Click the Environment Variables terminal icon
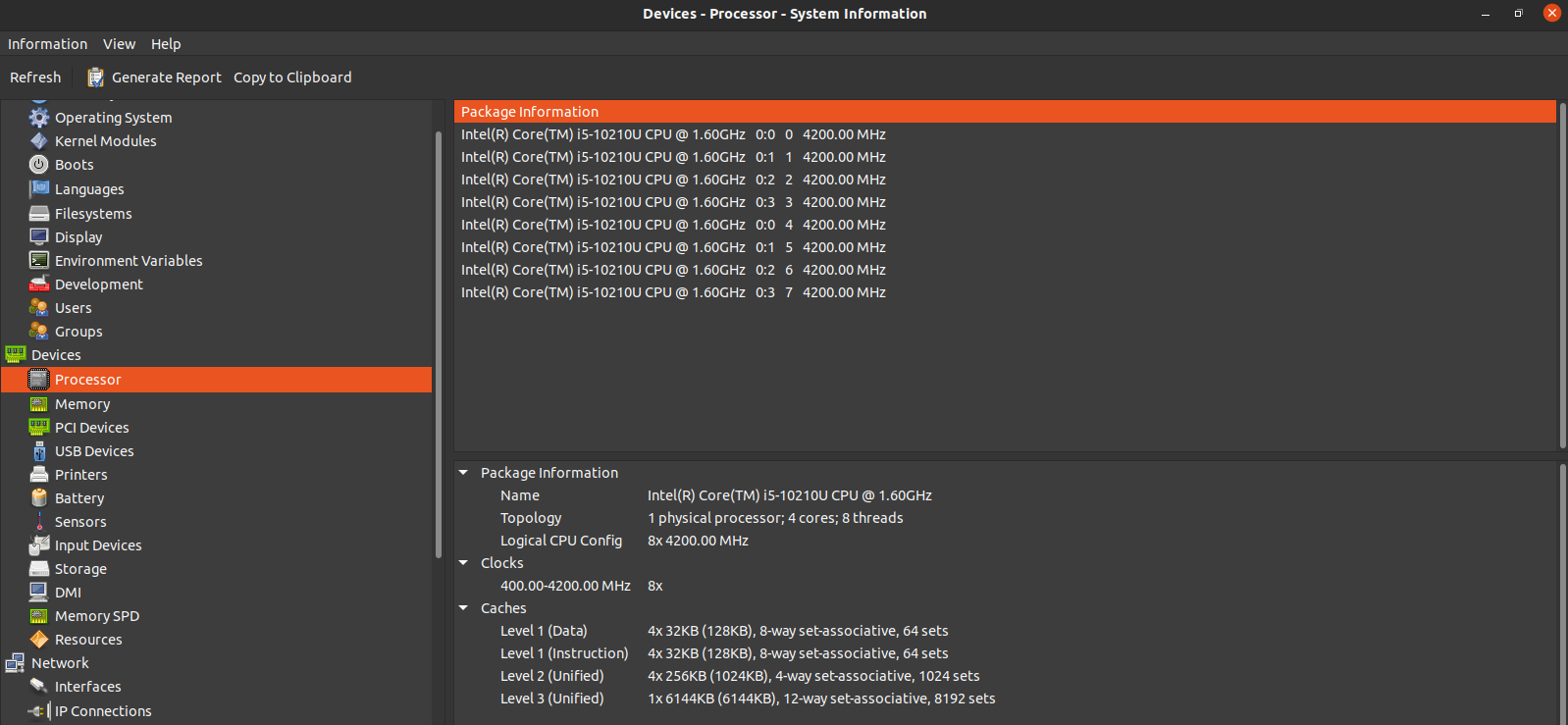 pos(39,260)
